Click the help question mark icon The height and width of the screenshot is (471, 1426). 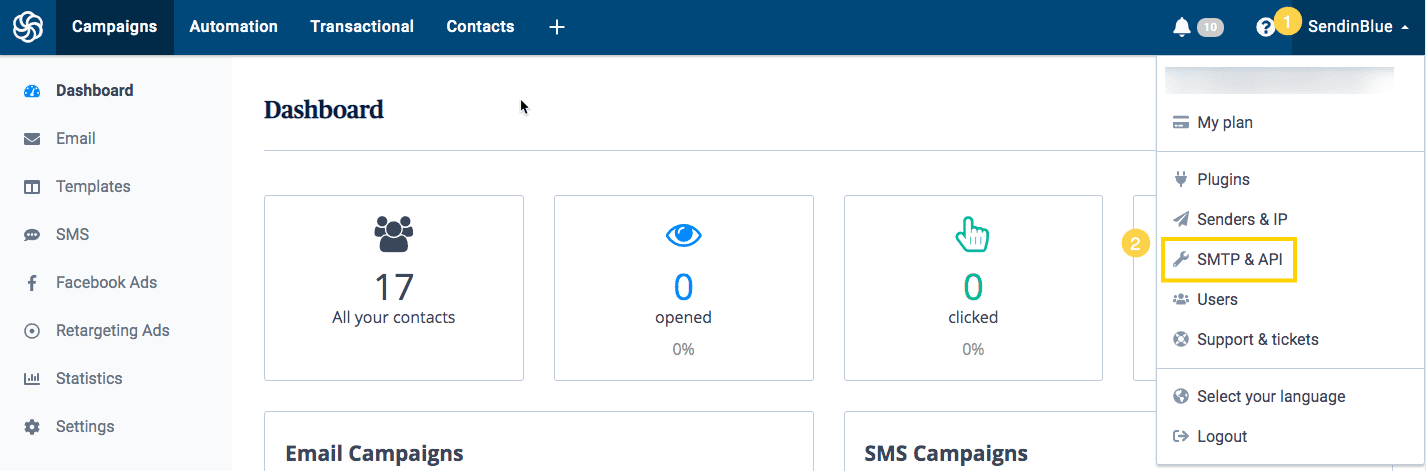(1265, 27)
